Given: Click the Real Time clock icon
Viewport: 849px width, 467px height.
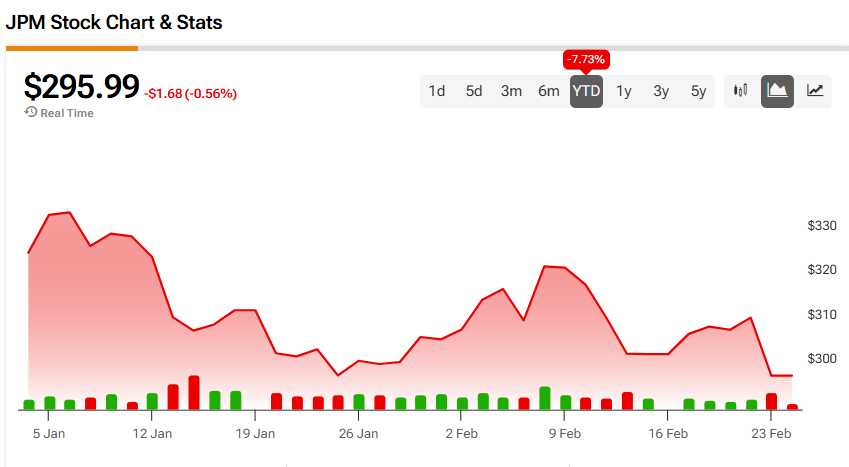Looking at the screenshot, I should click(31, 112).
